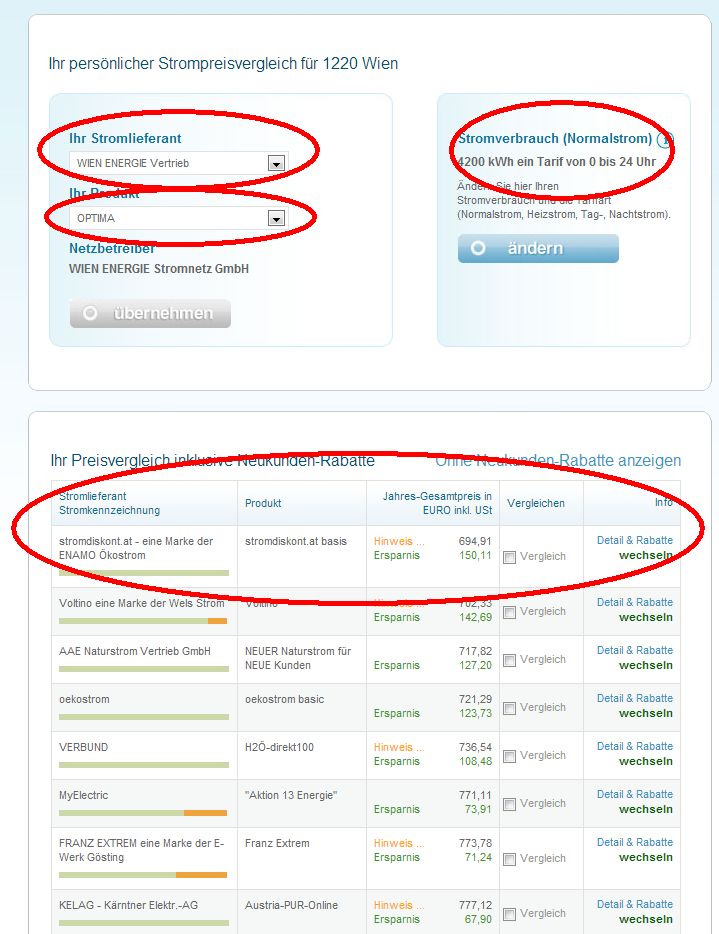The height and width of the screenshot is (934, 719).
Task: Click Hinweis link in FRANZ EXTREM row
Action: click(x=399, y=843)
